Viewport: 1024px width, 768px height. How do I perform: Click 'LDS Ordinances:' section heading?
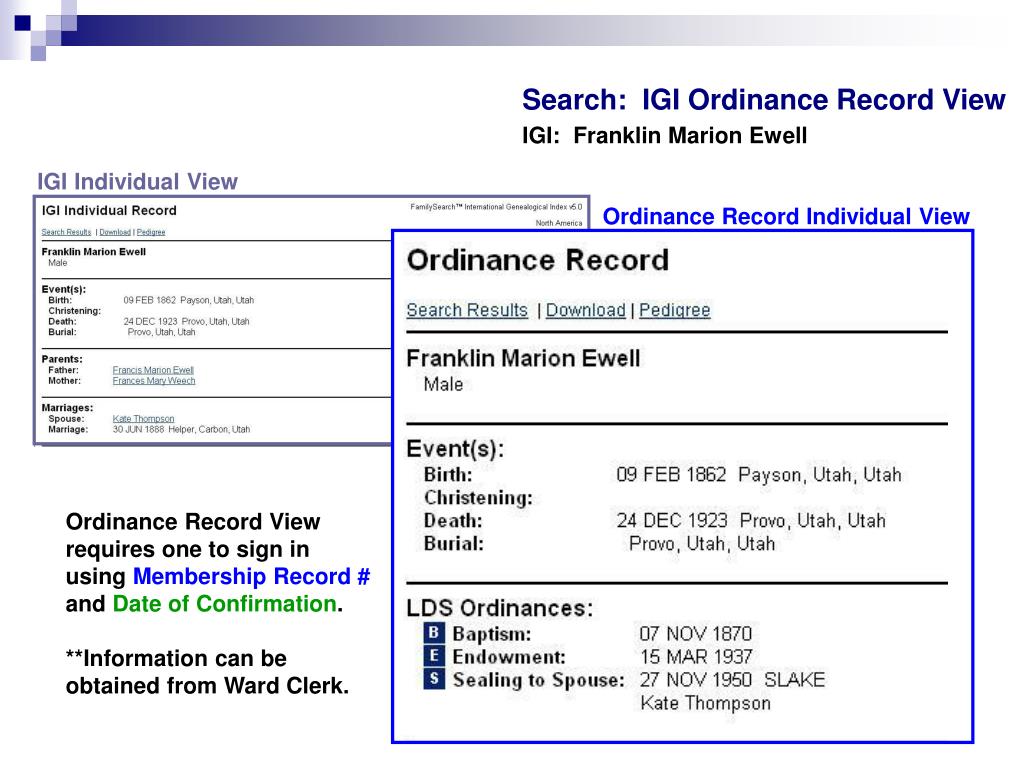pos(500,608)
